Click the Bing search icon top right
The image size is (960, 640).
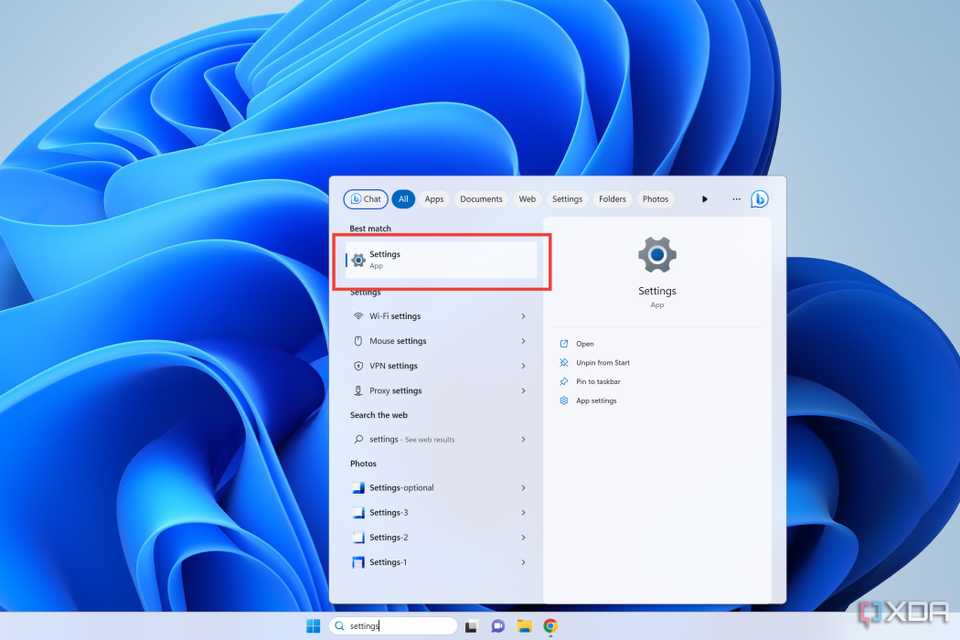(x=760, y=199)
